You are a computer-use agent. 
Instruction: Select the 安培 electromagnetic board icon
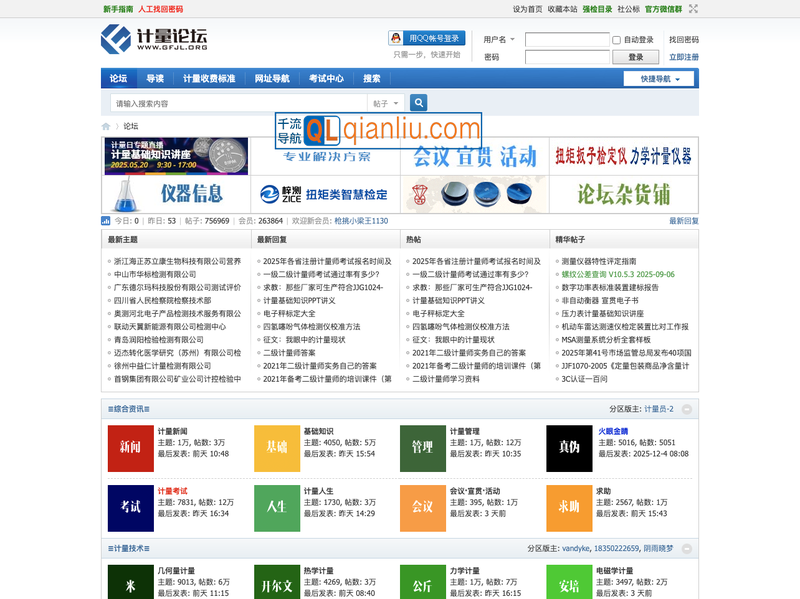[x=570, y=585]
